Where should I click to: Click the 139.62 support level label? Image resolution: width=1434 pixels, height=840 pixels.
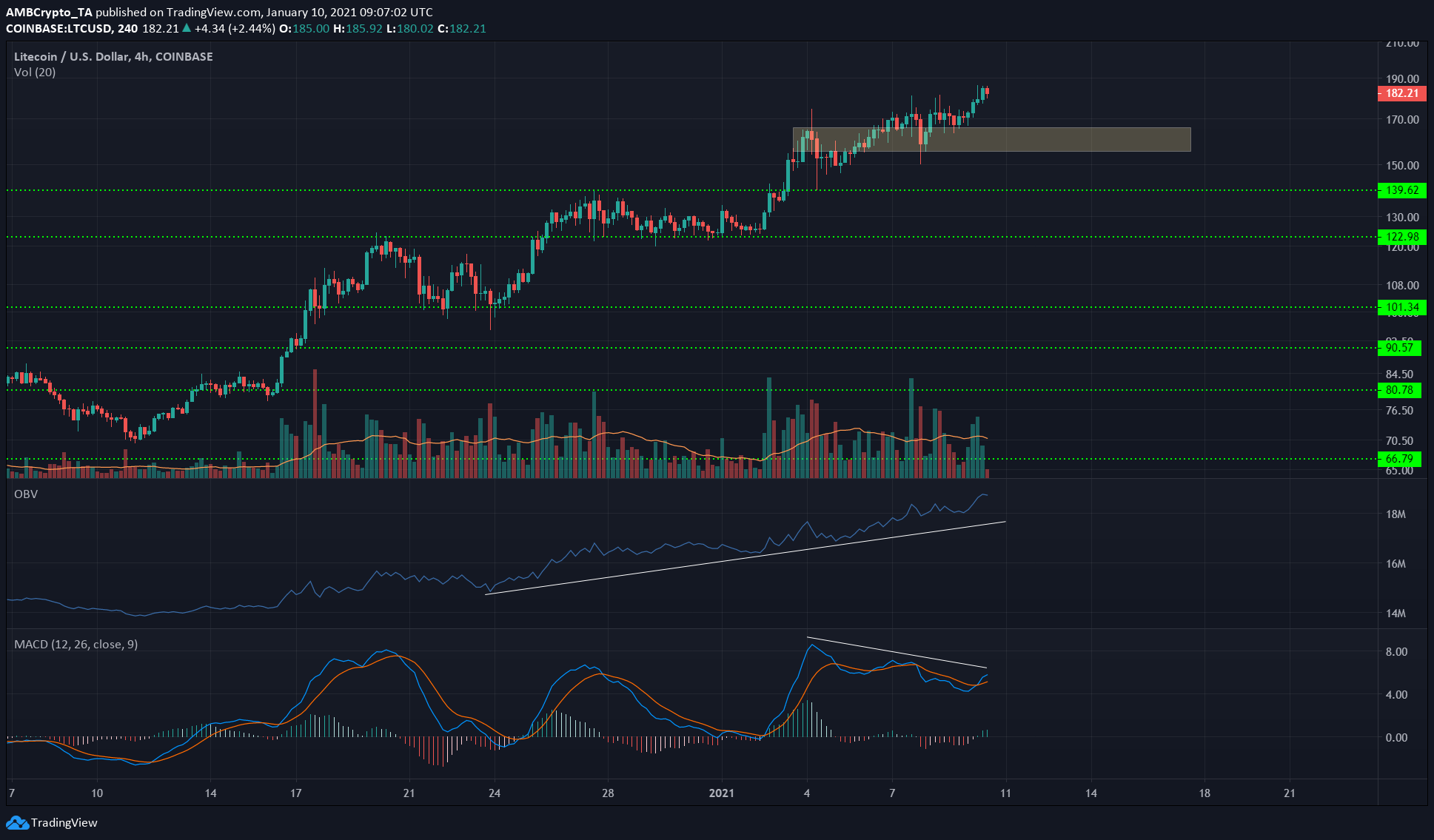pyautogui.click(x=1401, y=190)
